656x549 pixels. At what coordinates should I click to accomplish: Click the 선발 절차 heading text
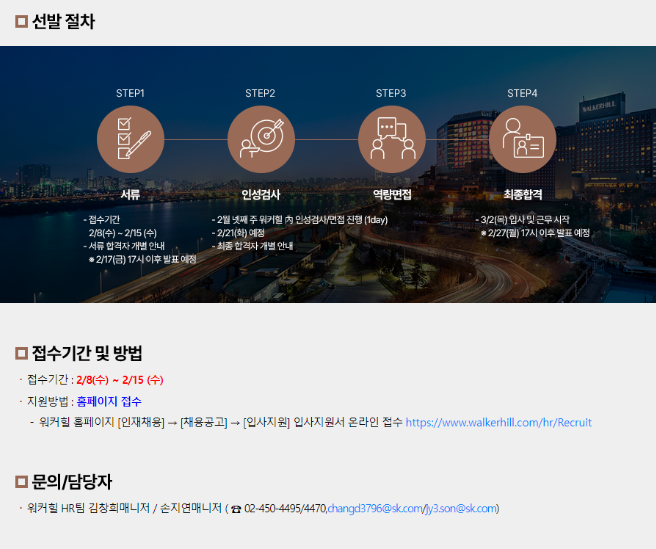pyautogui.click(x=64, y=22)
